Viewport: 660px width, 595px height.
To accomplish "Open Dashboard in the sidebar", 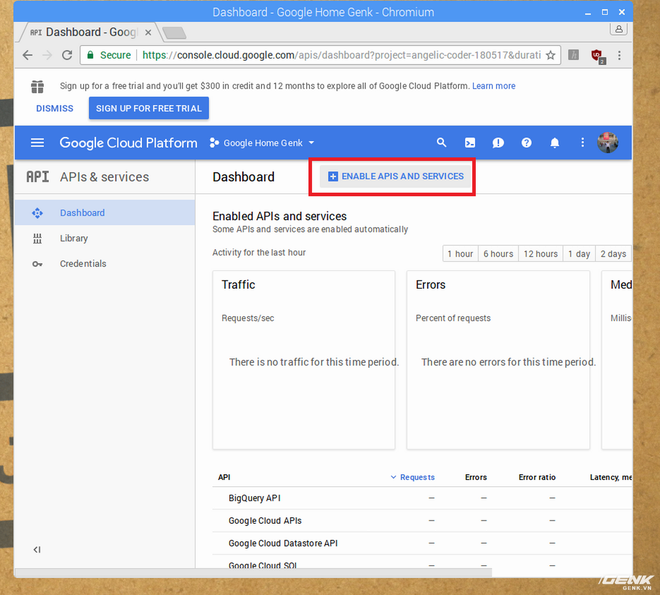I will tap(105, 212).
